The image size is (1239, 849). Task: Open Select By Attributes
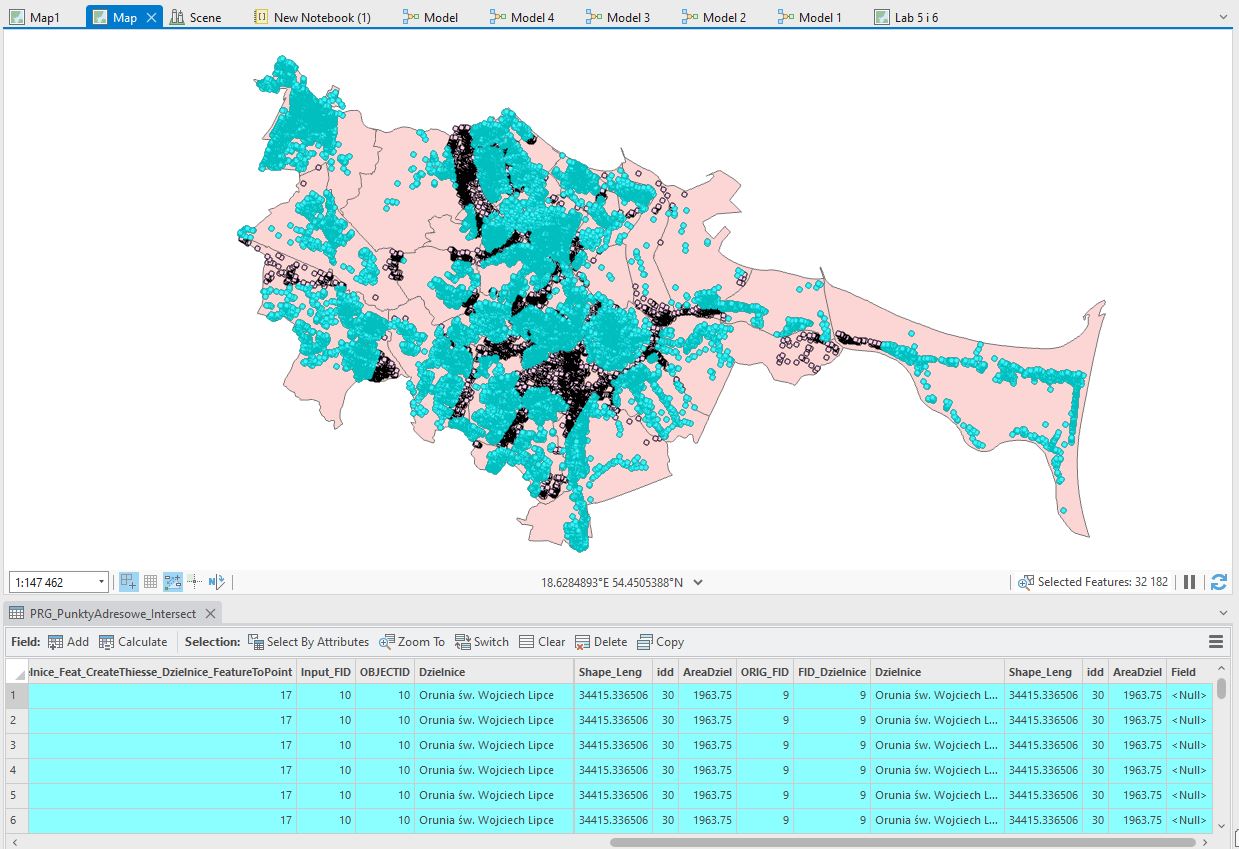pyautogui.click(x=308, y=642)
